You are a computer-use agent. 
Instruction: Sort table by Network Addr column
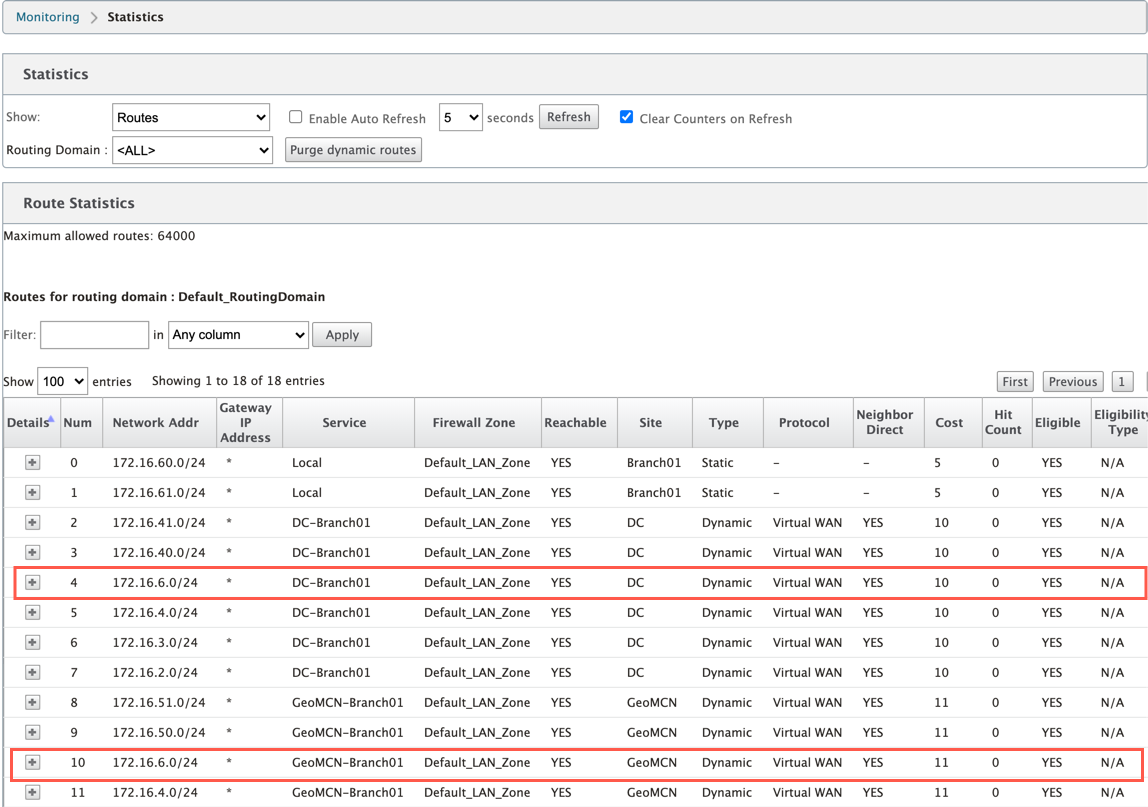160,423
